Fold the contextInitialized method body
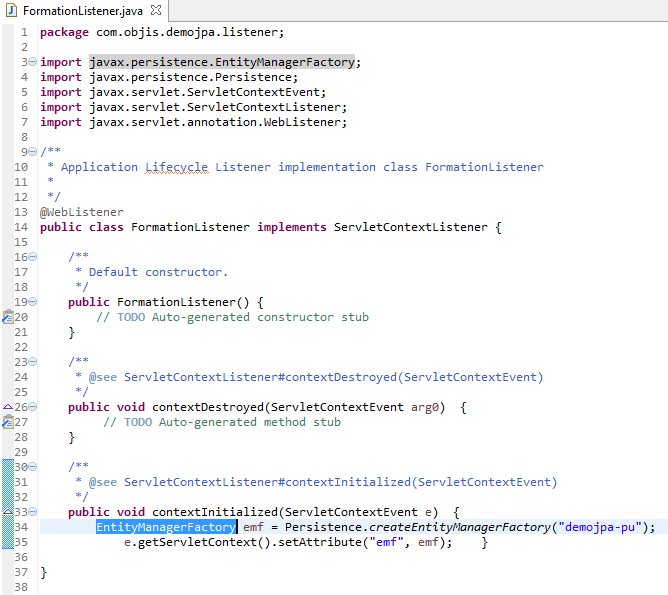 (33, 512)
